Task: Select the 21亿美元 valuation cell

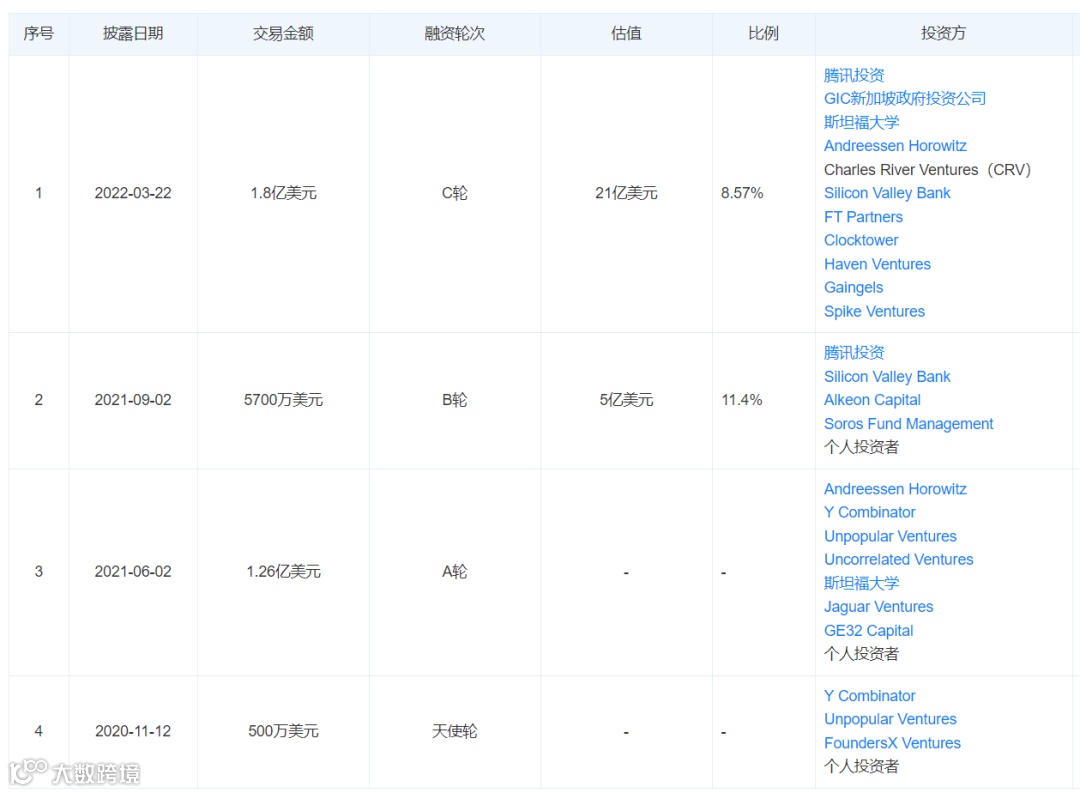Action: [x=626, y=194]
